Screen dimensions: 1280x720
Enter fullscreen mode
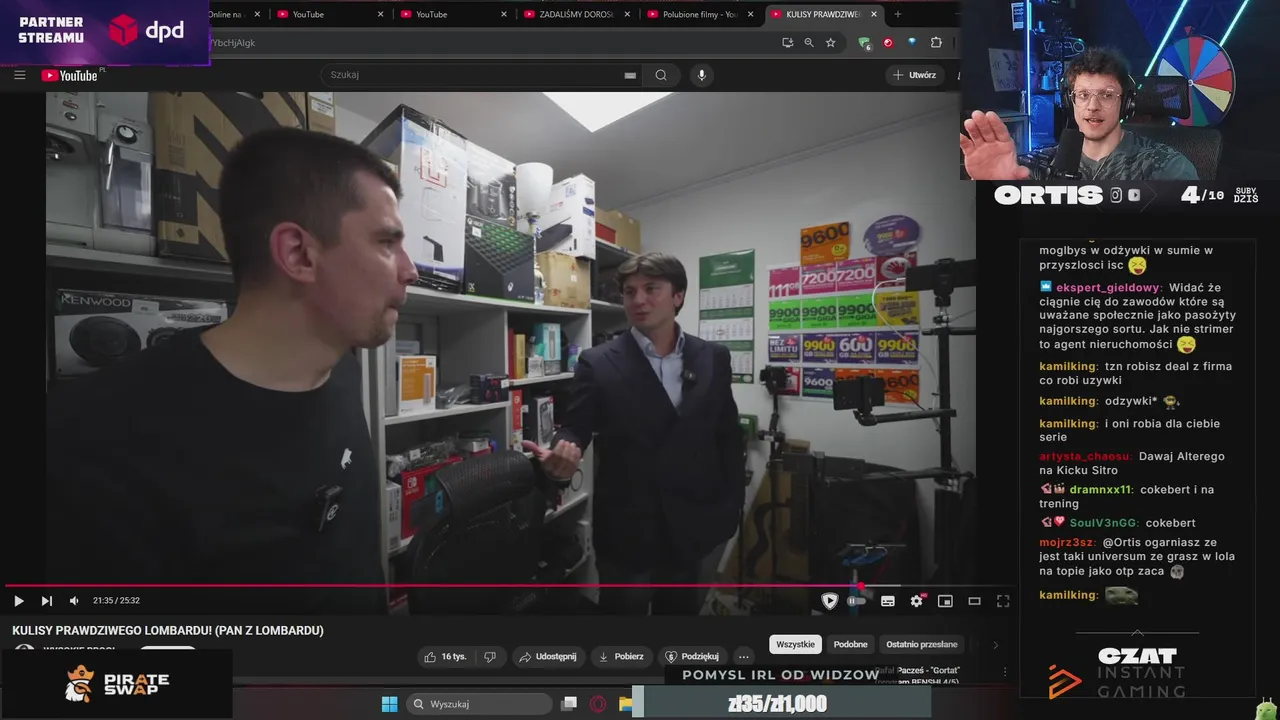point(1003,601)
